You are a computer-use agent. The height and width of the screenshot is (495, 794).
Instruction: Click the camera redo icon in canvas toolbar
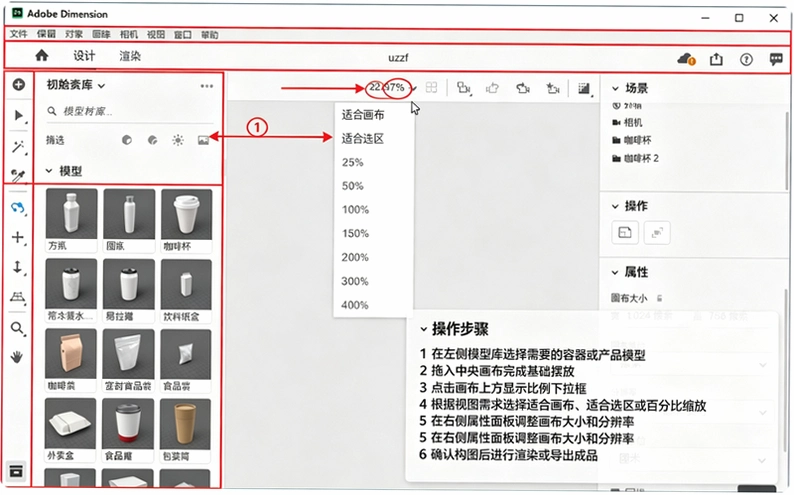click(523, 89)
